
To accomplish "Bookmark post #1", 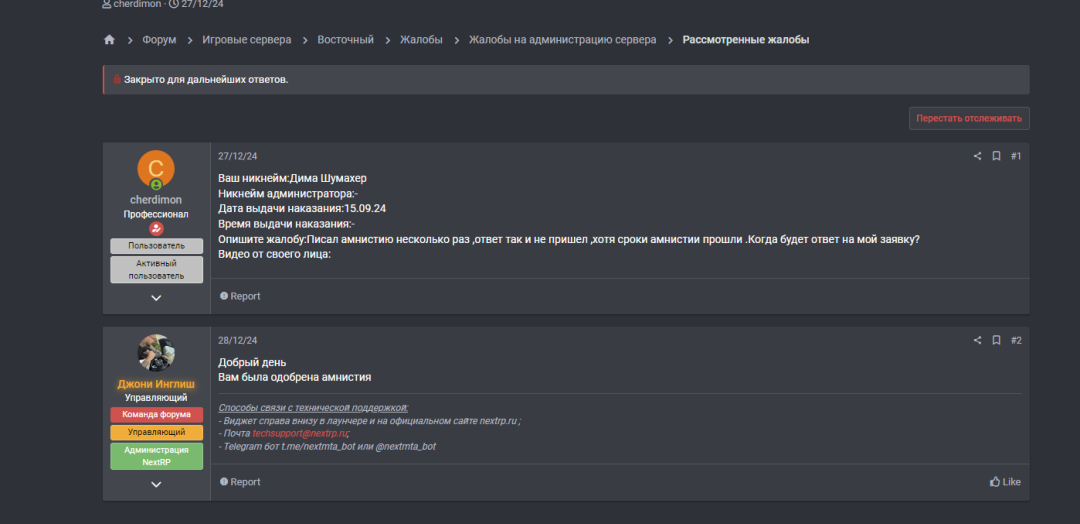I will [x=996, y=156].
